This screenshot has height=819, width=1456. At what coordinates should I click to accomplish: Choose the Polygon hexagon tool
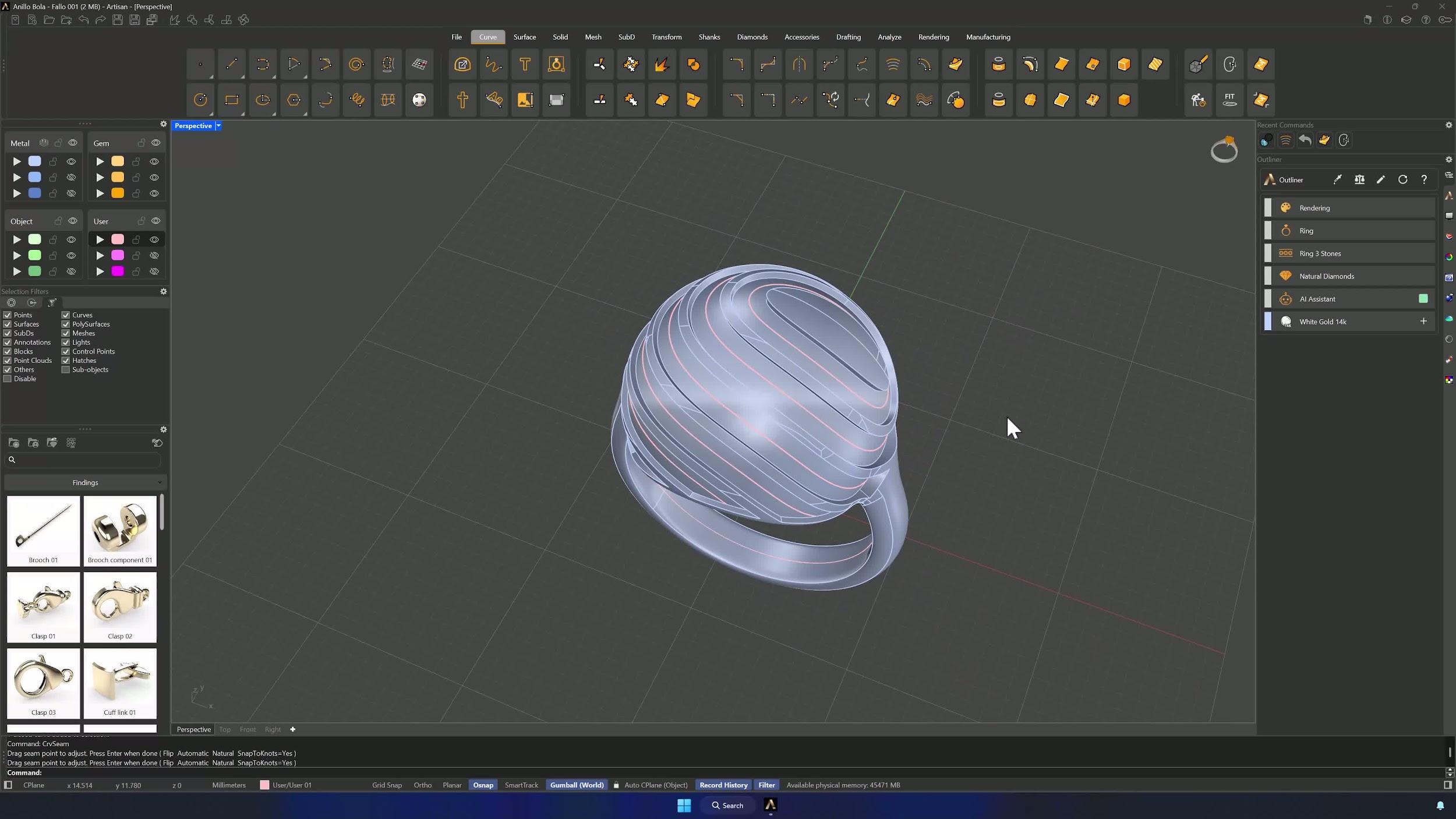tap(294, 100)
